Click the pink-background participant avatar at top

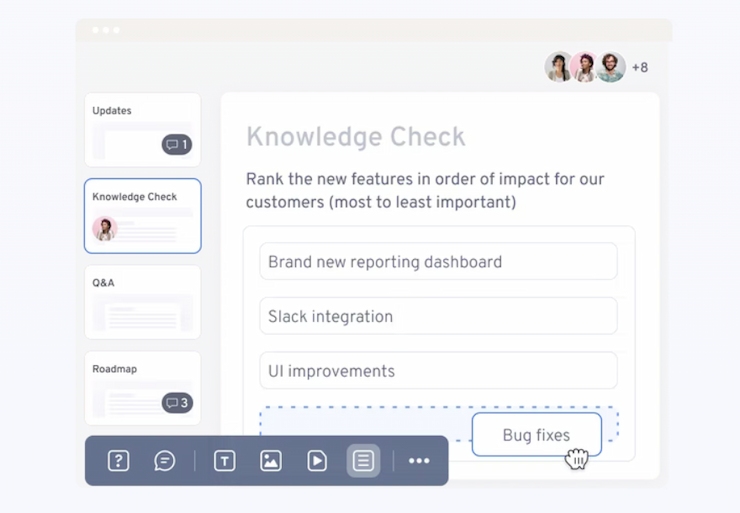[x=584, y=67]
